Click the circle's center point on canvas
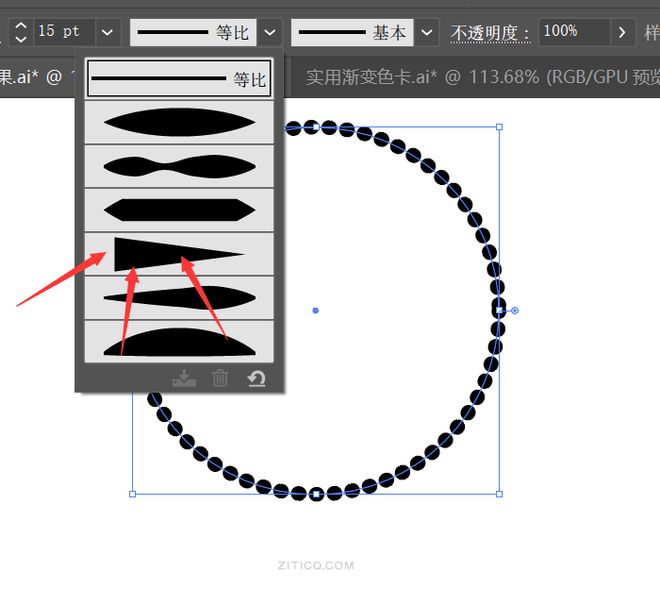The width and height of the screenshot is (660, 606). 315,310
